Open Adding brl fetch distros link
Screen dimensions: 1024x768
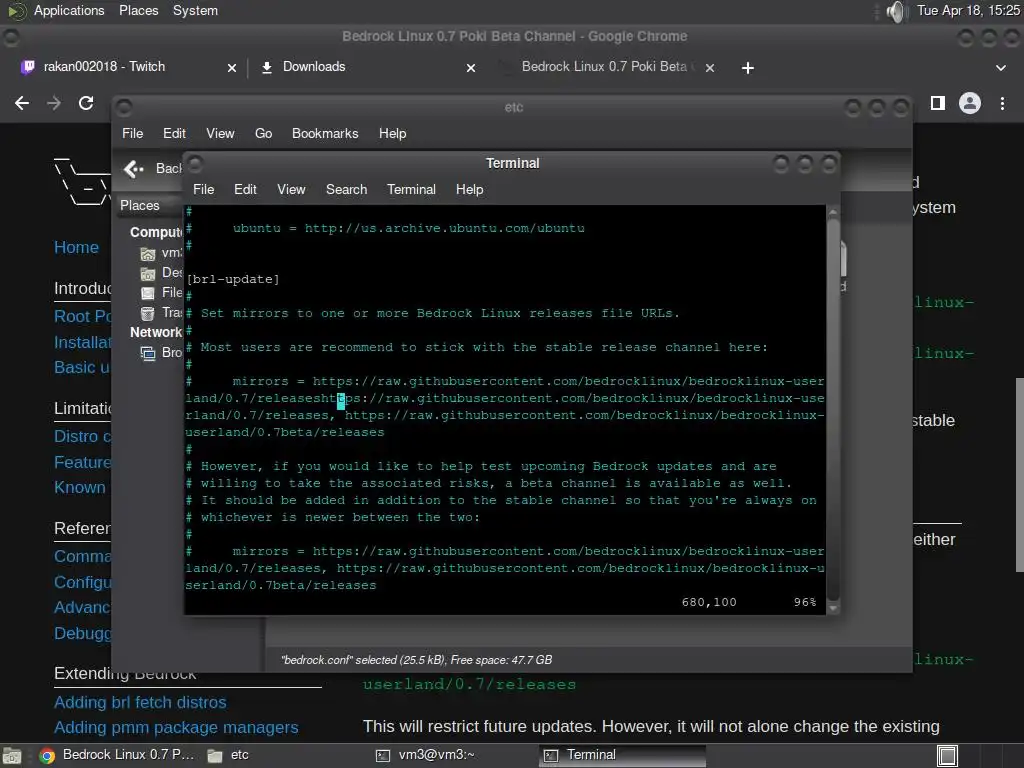[140, 702]
